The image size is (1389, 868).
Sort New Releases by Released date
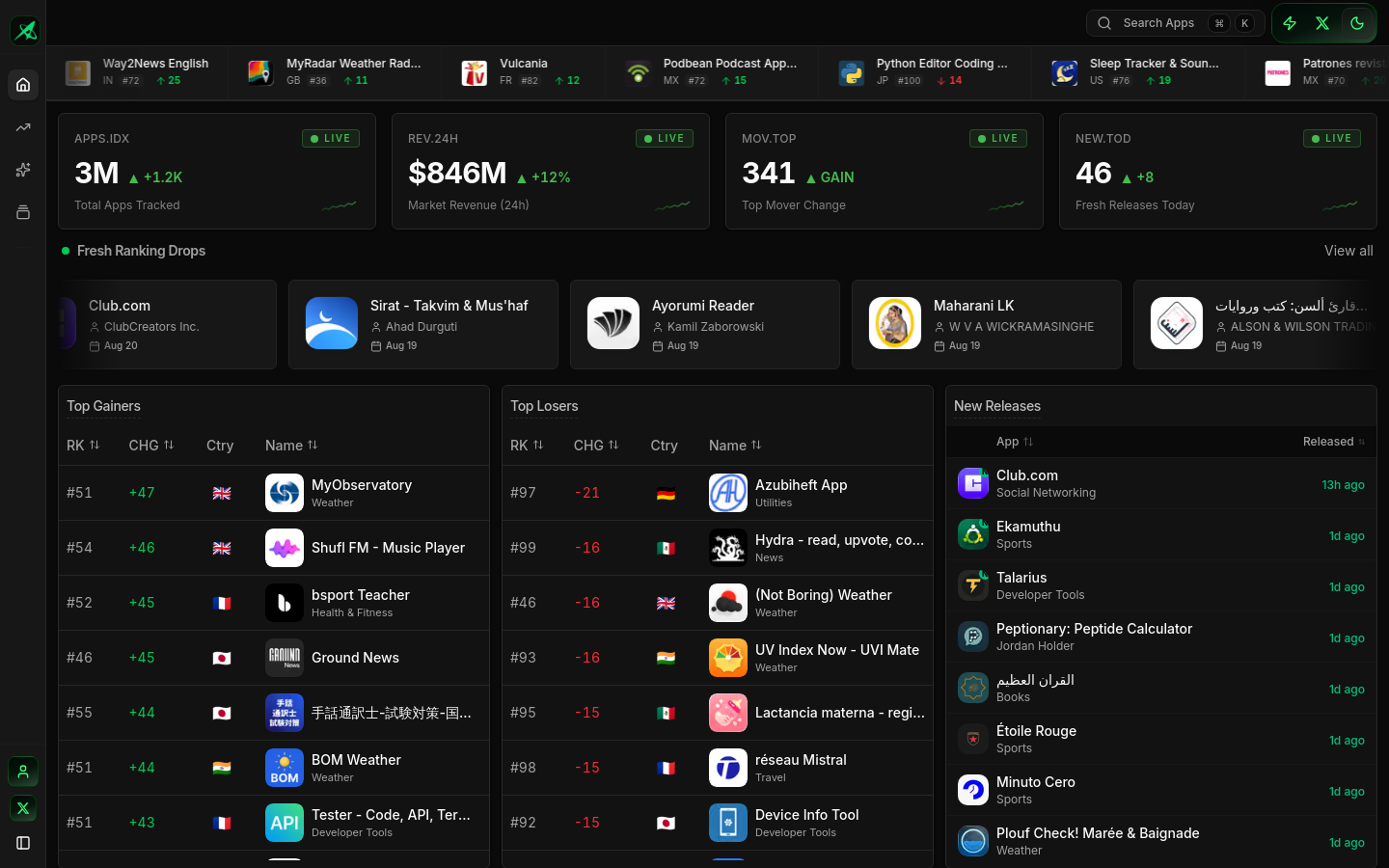(x=1334, y=442)
